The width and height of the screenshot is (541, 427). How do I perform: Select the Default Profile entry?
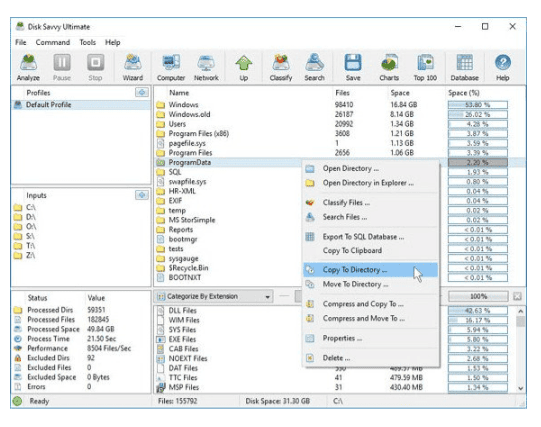(81, 105)
